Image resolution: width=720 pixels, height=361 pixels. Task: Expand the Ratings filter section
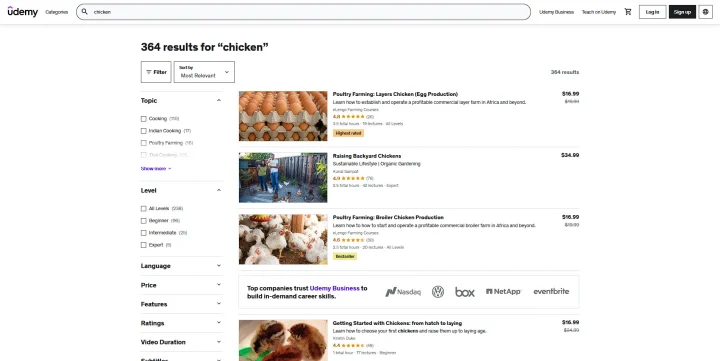coord(181,323)
